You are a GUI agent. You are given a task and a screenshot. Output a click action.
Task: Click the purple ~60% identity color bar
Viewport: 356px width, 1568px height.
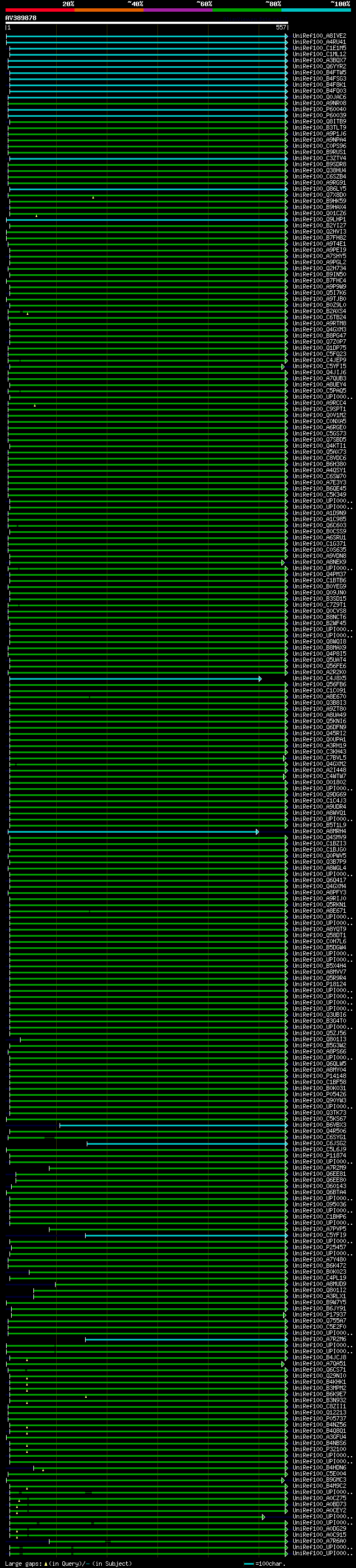click(179, 10)
